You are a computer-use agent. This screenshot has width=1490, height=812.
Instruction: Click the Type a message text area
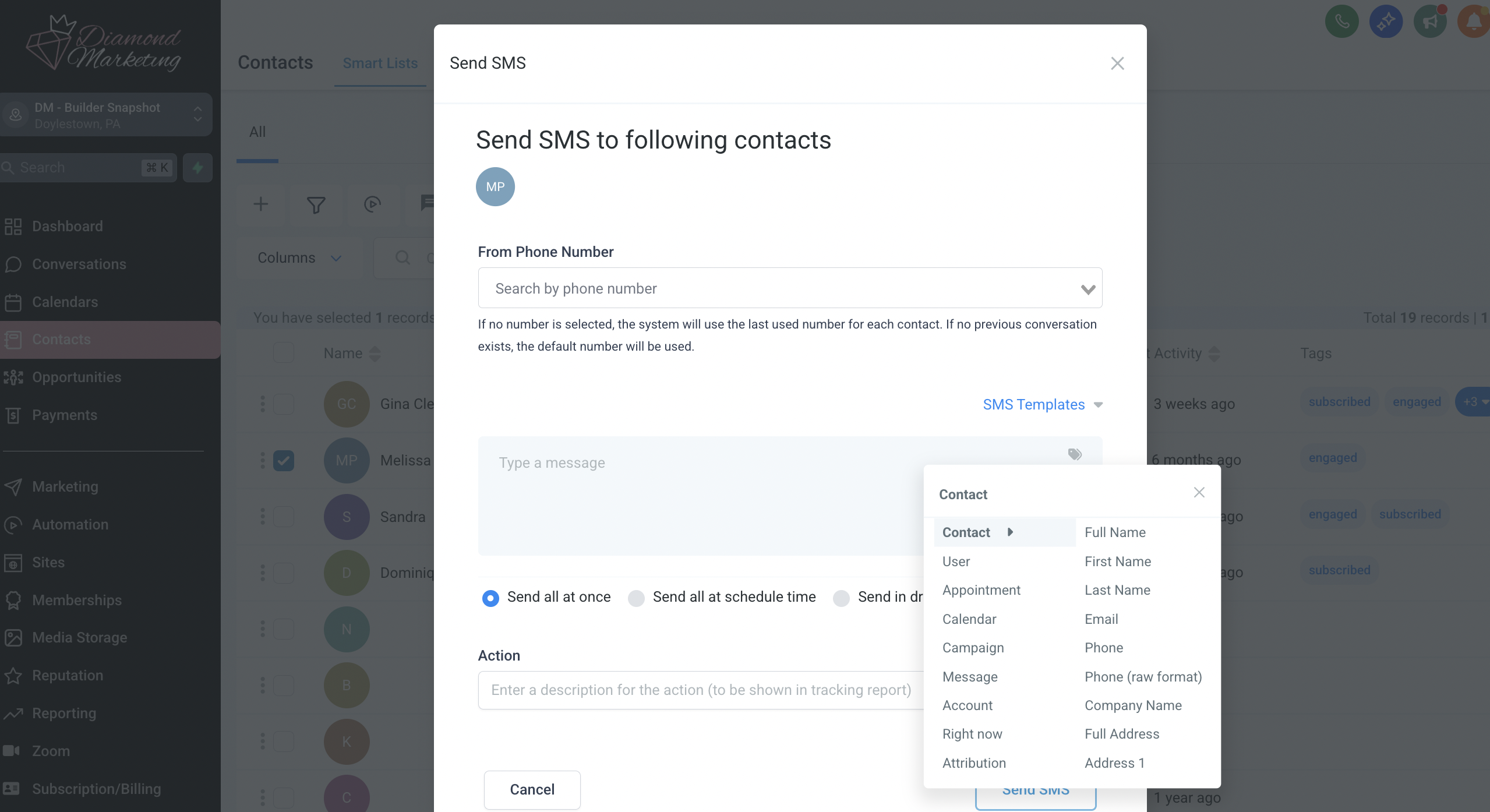699,495
